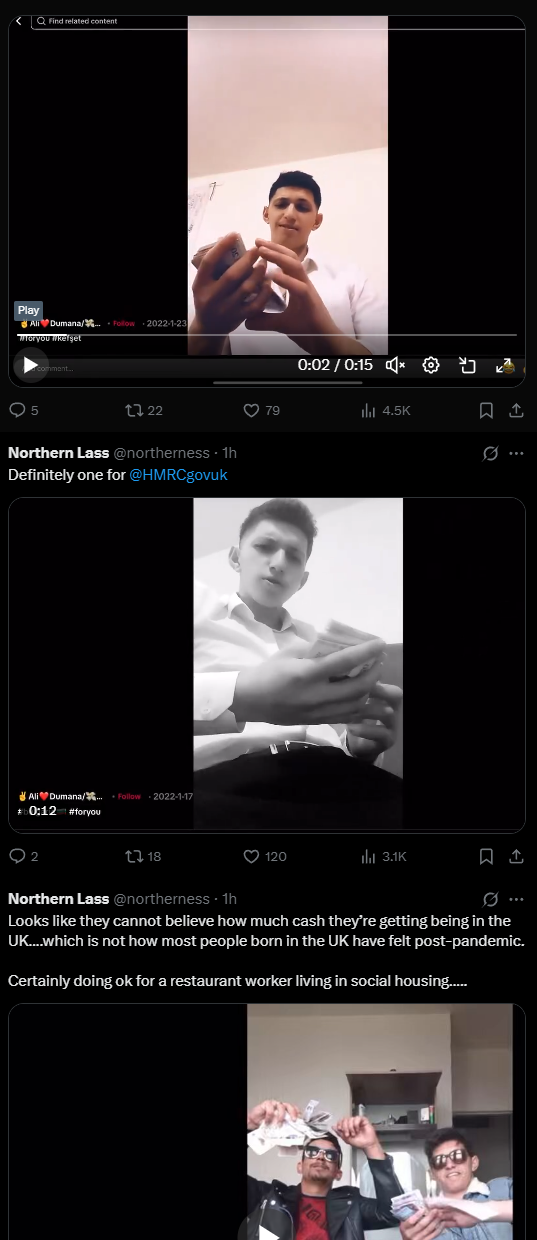Open video settings gear
The image size is (537, 1240).
coord(431,365)
